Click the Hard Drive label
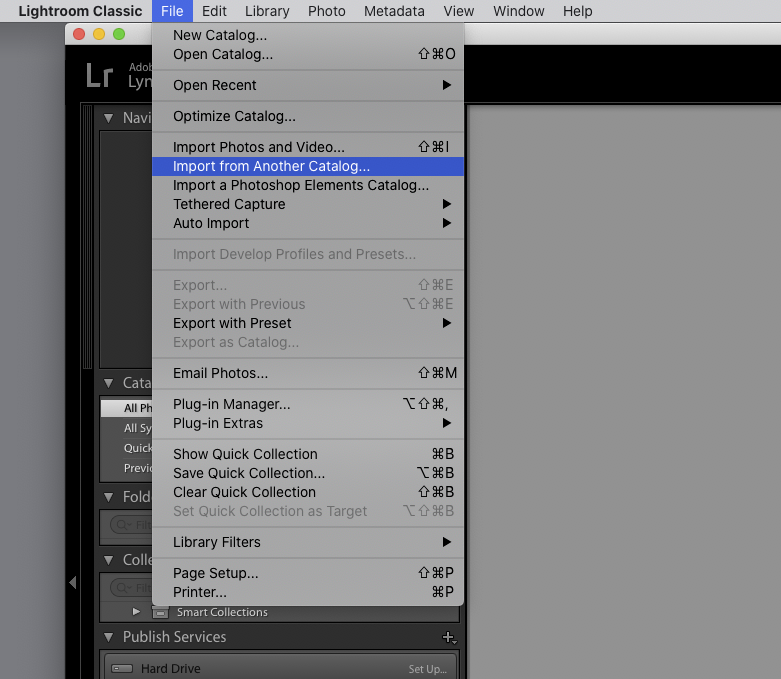This screenshot has width=781, height=679. point(170,669)
